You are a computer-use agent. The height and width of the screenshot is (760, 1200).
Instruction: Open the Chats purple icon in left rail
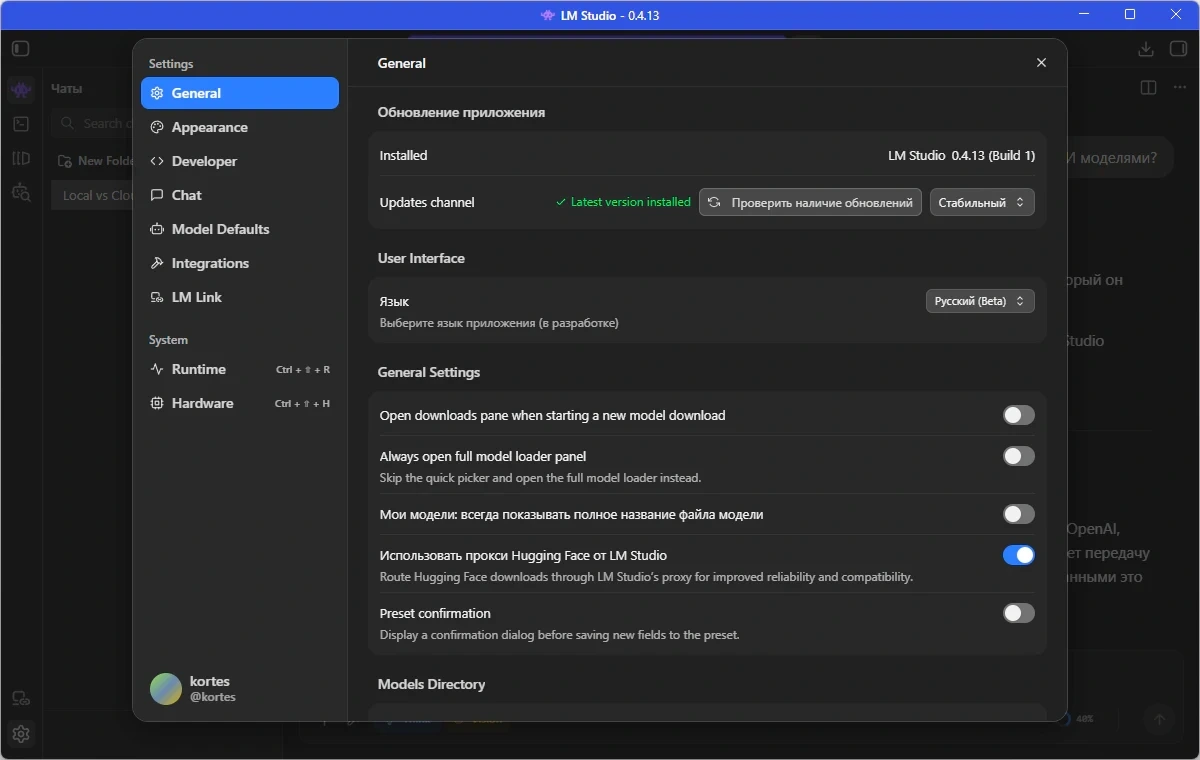(21, 90)
